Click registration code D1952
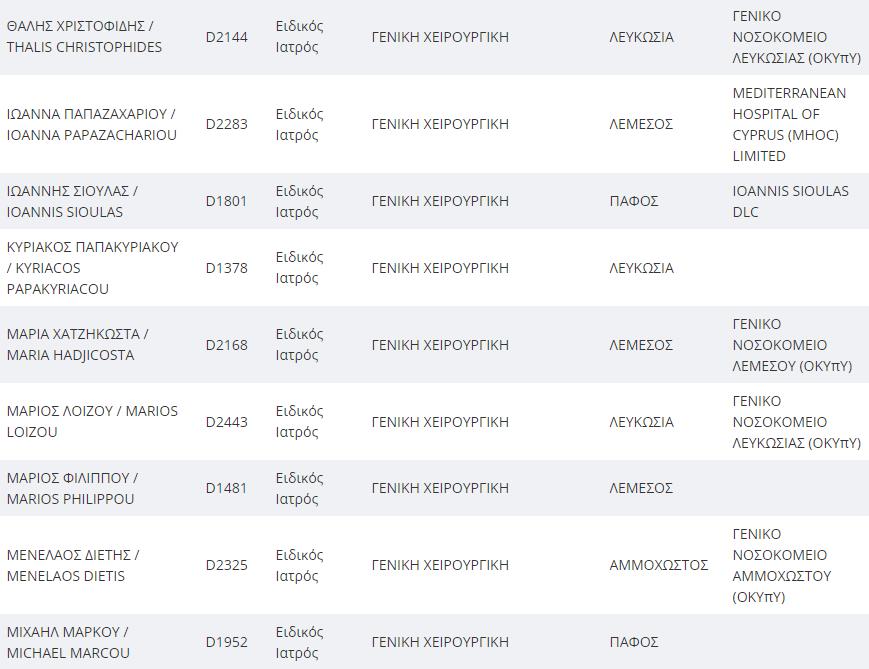Screen dimensions: 869x669 tap(227, 642)
